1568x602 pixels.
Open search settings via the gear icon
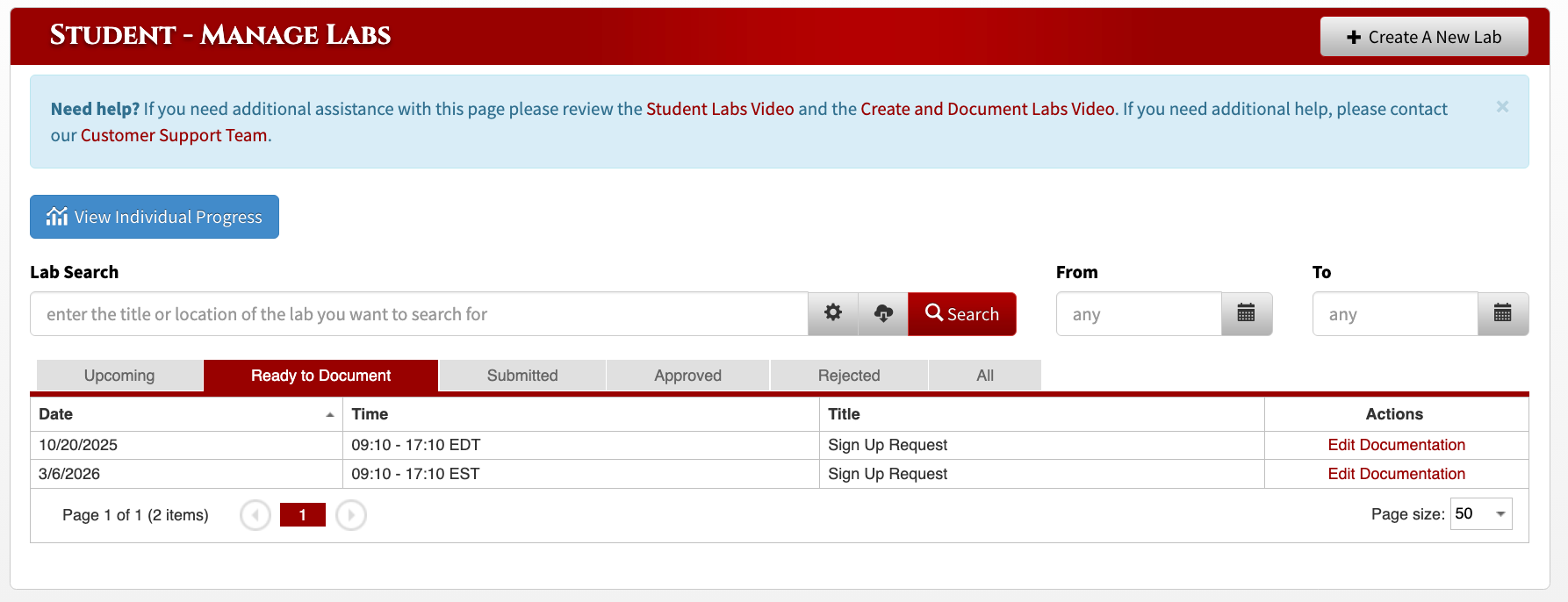[833, 313]
